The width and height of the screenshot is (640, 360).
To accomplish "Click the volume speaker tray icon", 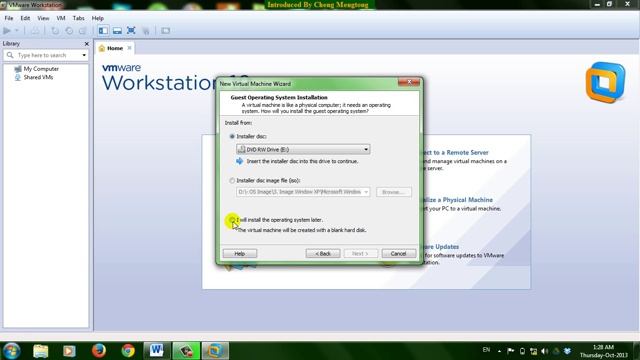I will coord(544,351).
